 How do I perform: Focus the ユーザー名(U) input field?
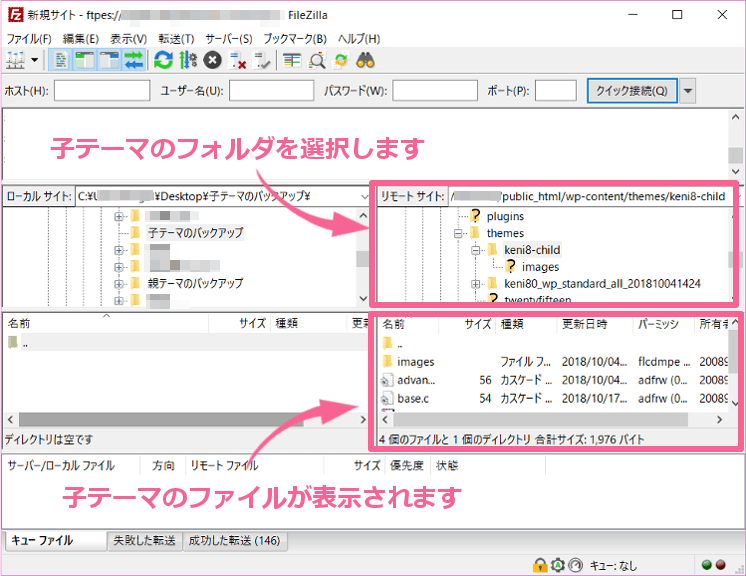pyautogui.click(x=271, y=90)
